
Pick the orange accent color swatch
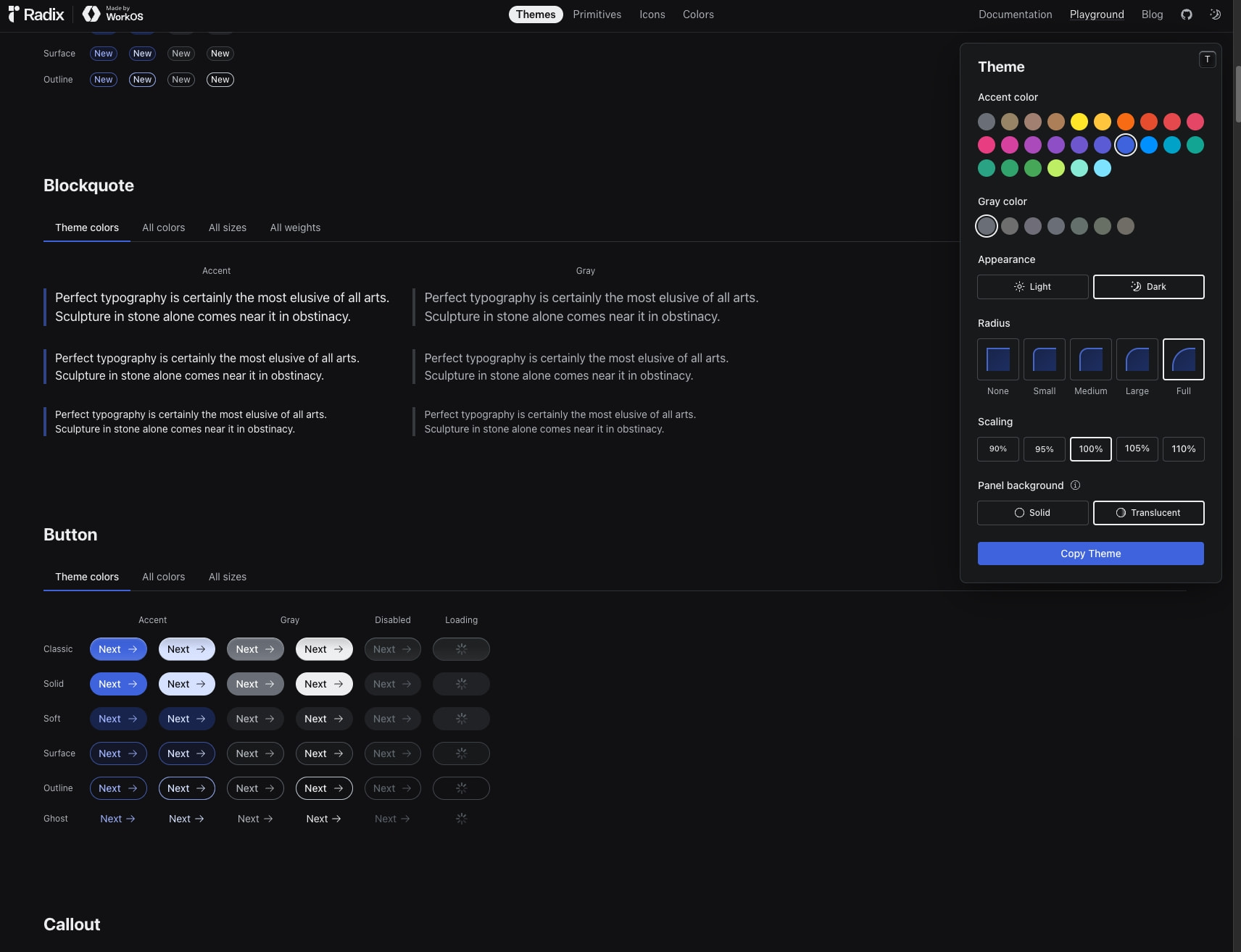coord(1126,122)
